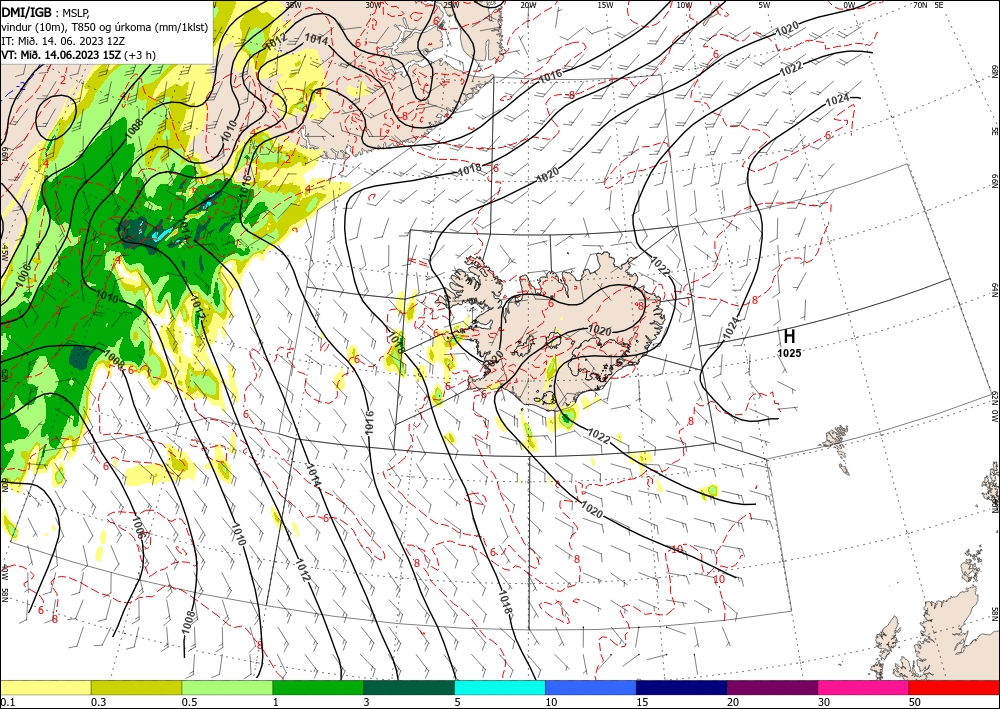Screen dimensions: 1000x709
Task: Click the '0.5' legend scale value
Action: tap(189, 702)
